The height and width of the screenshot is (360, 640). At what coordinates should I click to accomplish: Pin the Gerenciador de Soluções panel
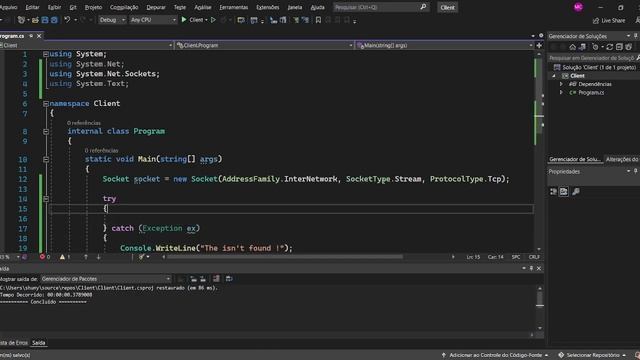635,36
